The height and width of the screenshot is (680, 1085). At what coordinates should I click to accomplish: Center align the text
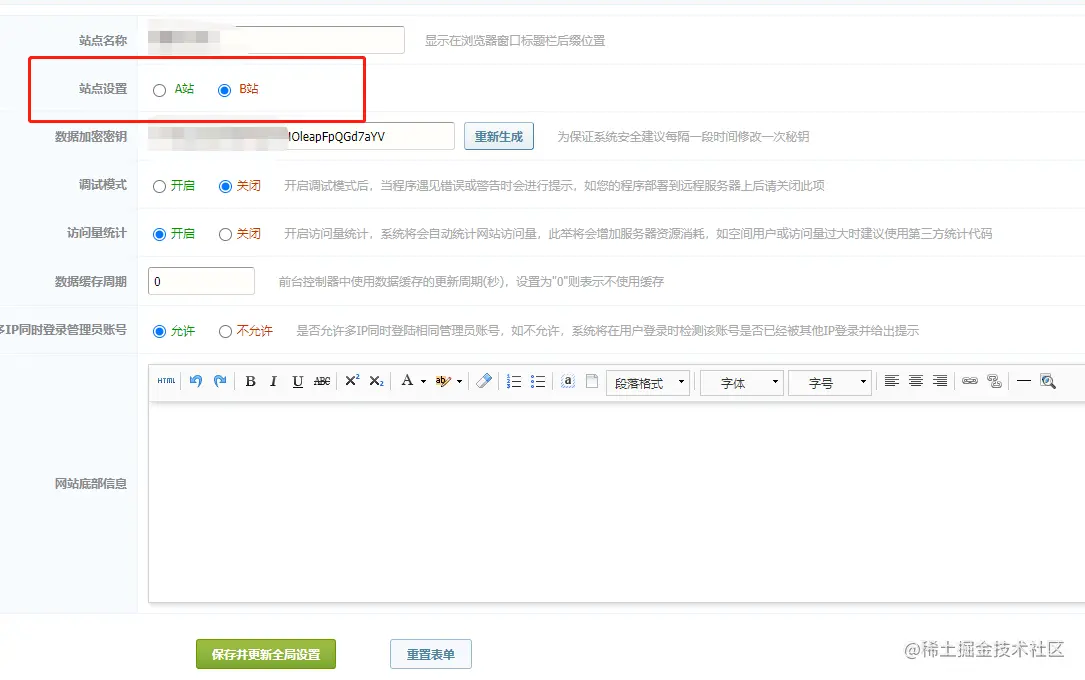click(x=915, y=380)
